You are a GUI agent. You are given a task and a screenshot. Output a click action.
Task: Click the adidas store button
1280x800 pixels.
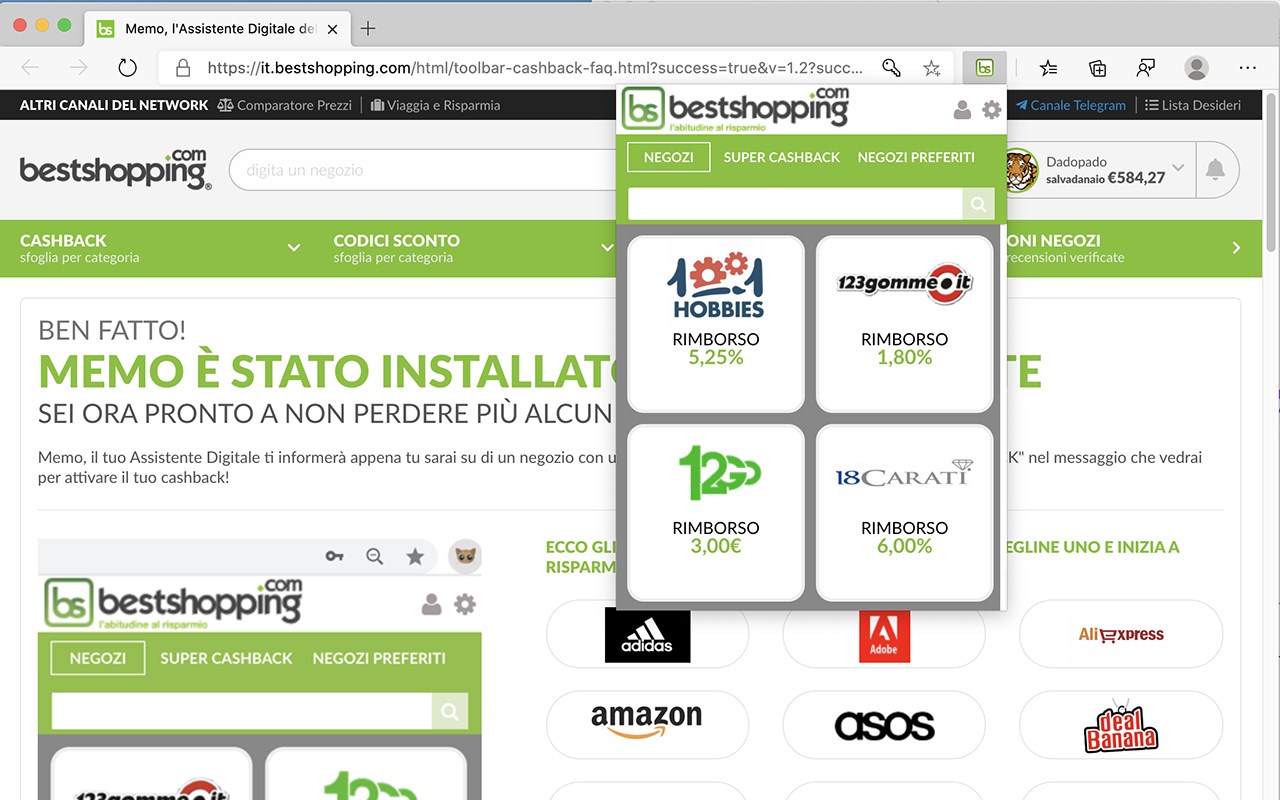pyautogui.click(x=647, y=634)
